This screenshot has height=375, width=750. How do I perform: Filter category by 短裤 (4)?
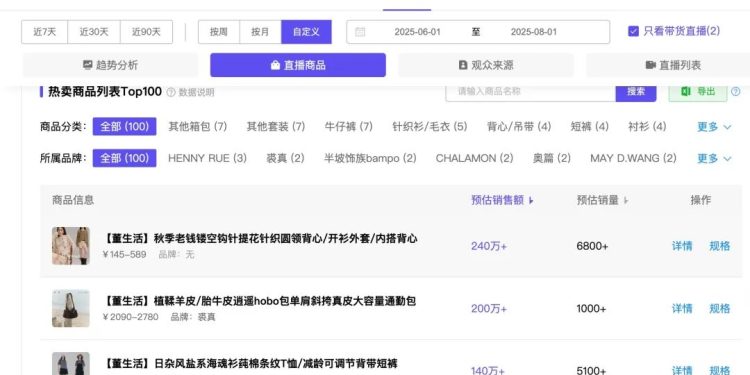click(589, 127)
